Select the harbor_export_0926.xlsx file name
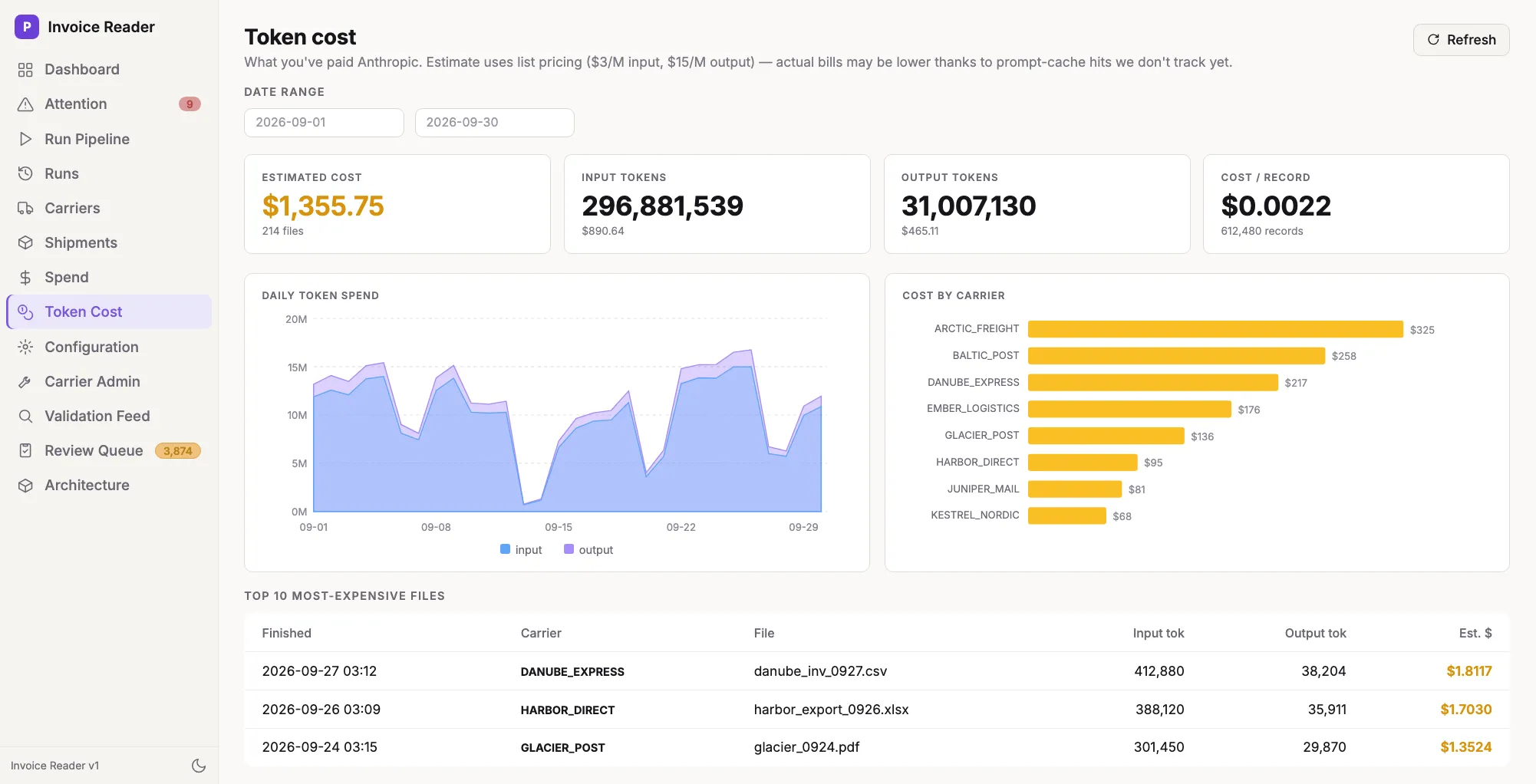This screenshot has width=1536, height=784. (831, 710)
